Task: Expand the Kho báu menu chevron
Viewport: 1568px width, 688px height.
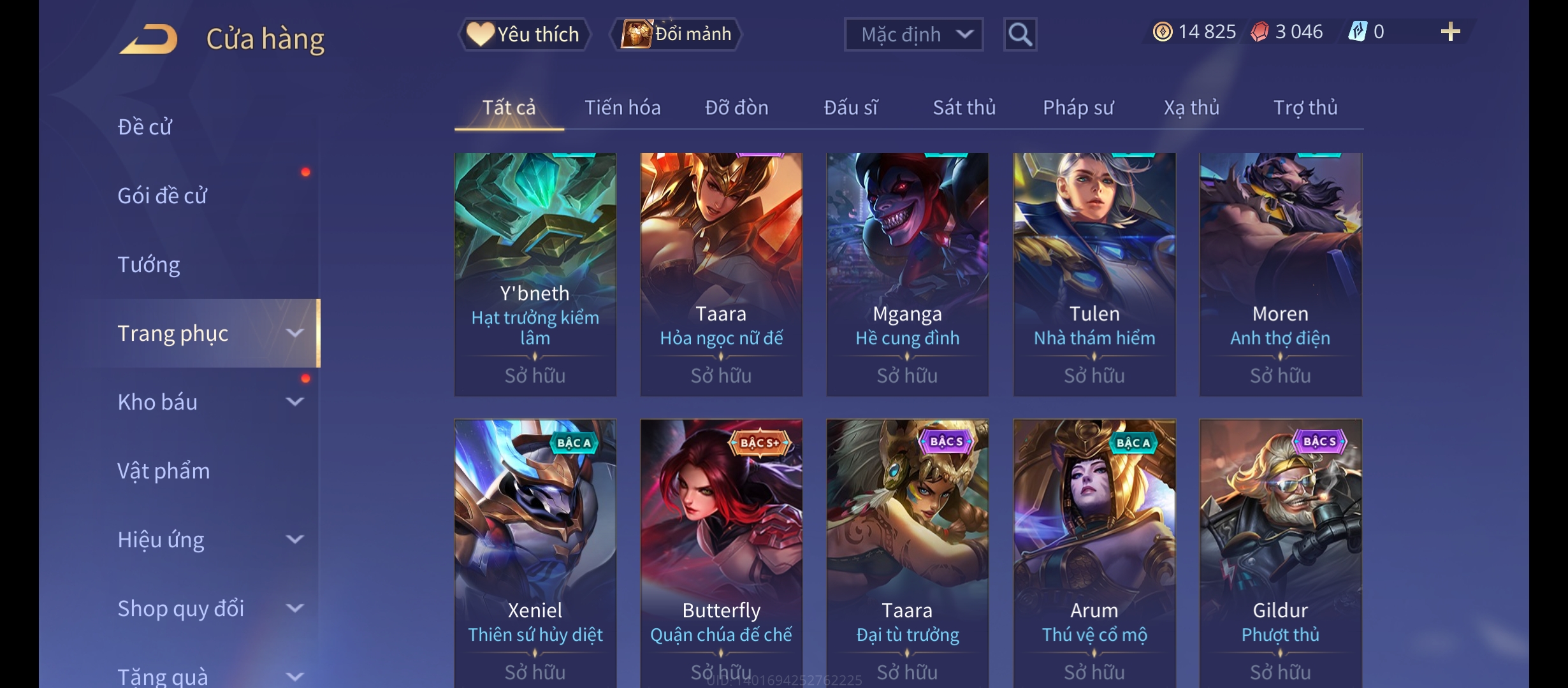Action: [x=294, y=402]
